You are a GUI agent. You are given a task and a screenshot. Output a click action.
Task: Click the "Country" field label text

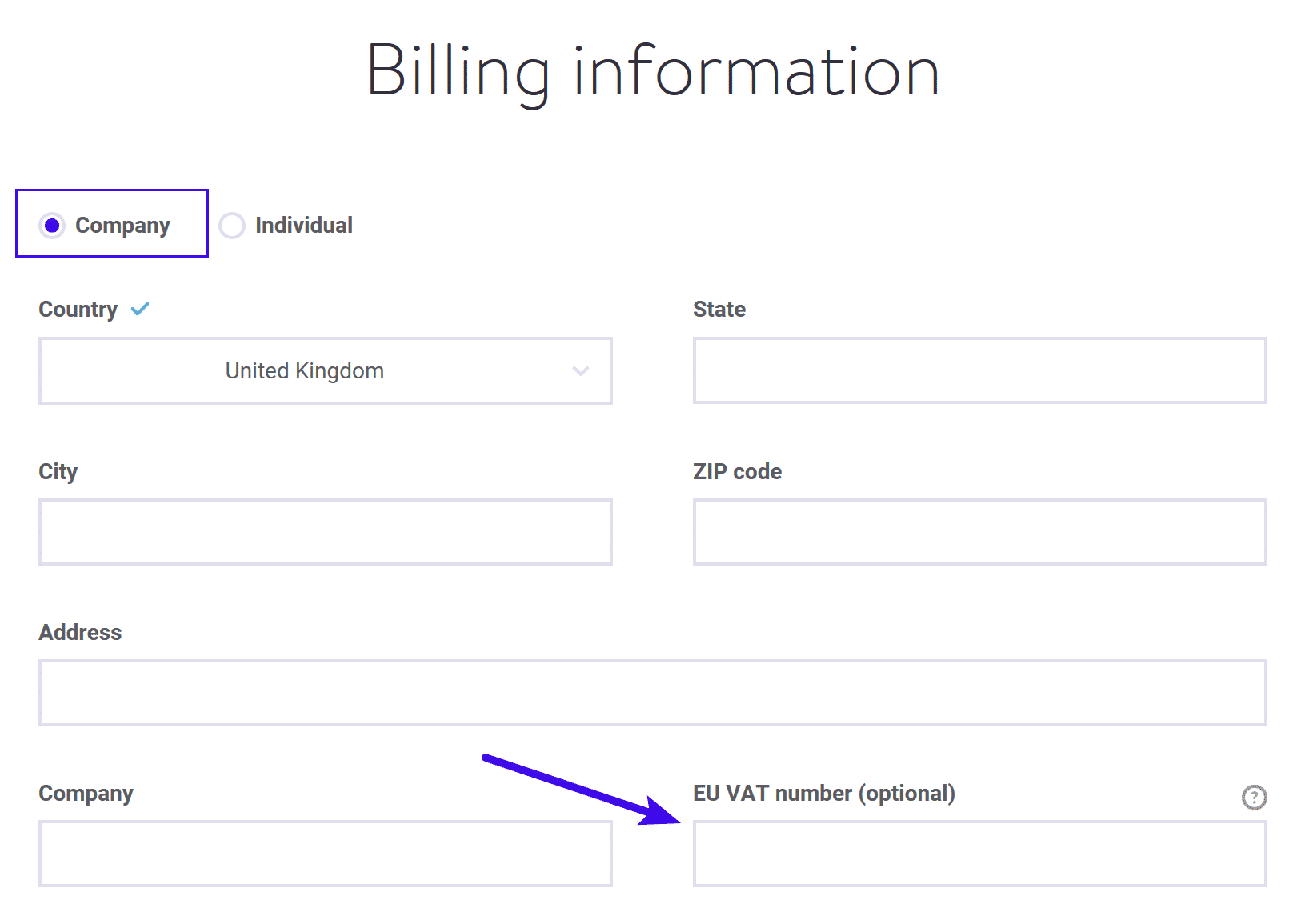point(78,310)
